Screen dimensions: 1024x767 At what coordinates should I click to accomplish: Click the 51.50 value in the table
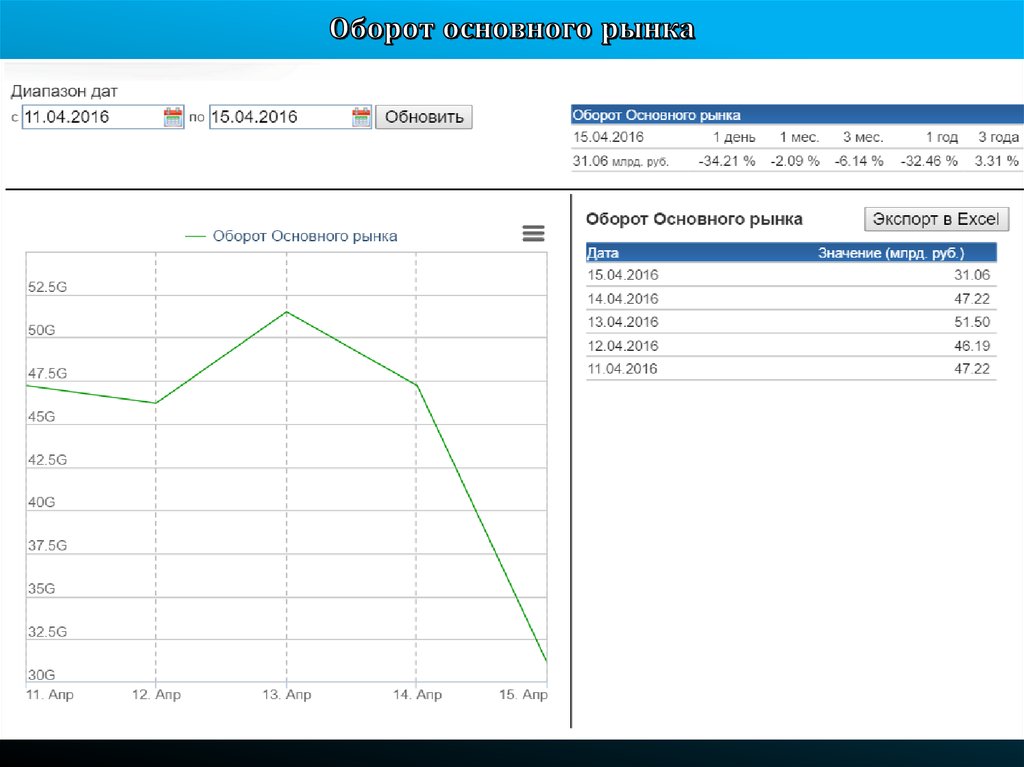[972, 322]
